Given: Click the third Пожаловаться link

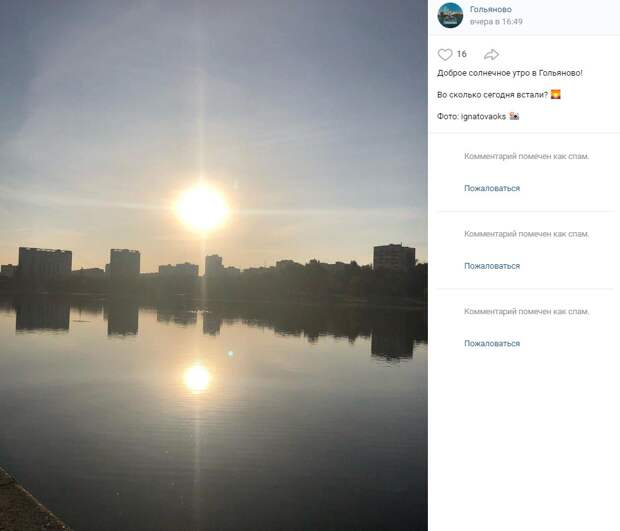Looking at the screenshot, I should pos(492,343).
